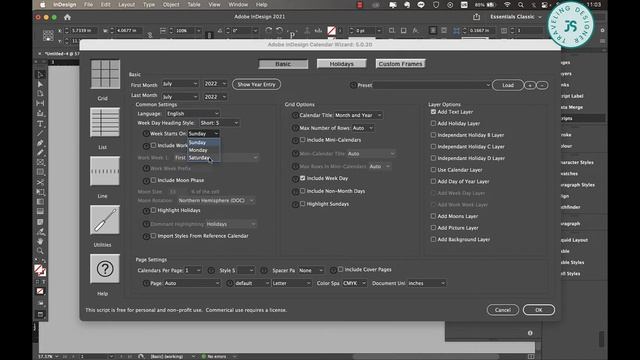Select the Zoom tool

[40, 251]
